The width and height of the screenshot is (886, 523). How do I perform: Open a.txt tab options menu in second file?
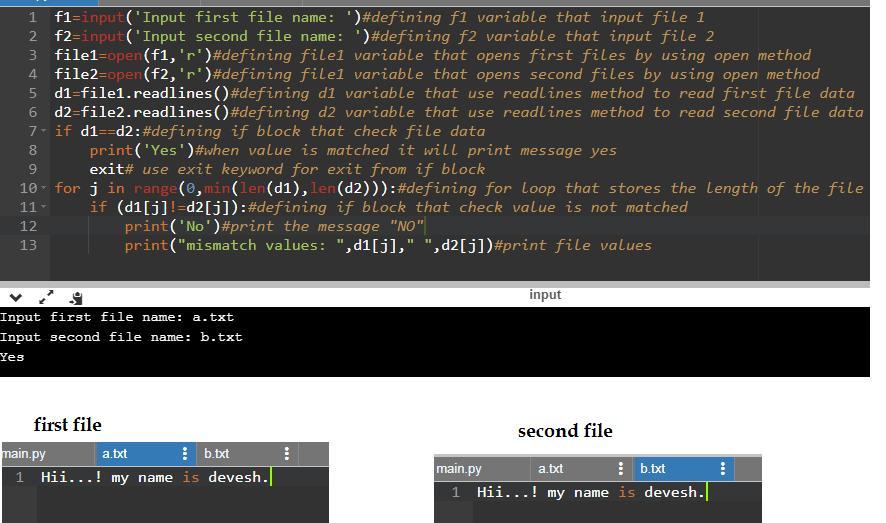(x=620, y=468)
